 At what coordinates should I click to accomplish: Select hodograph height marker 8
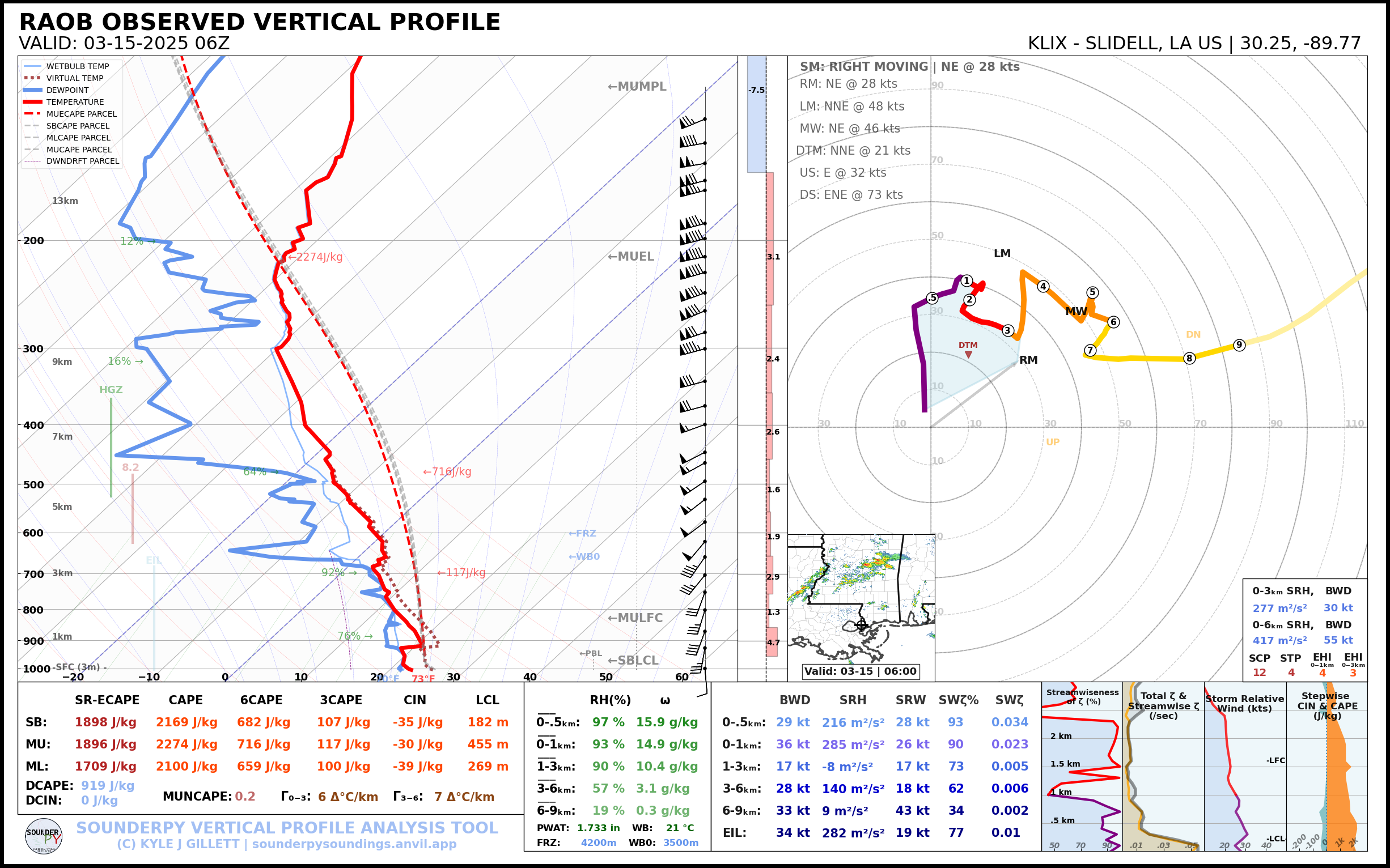1189,358
